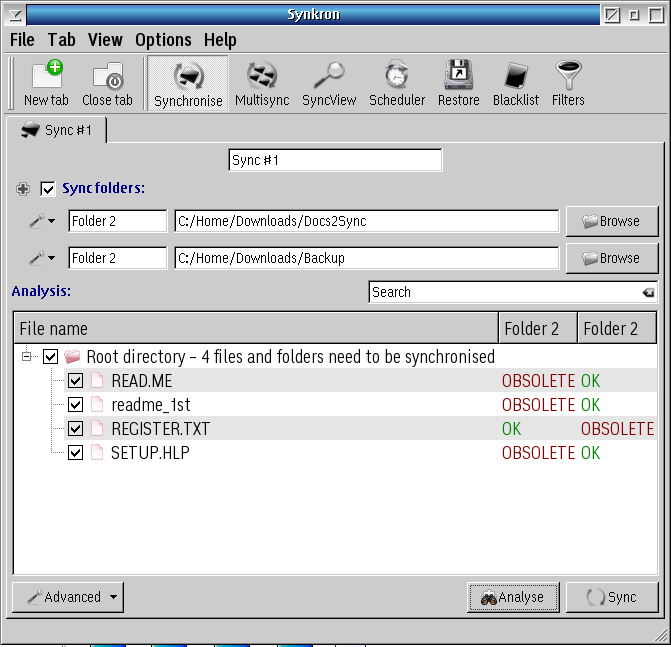Click the plus icon beside Sync folders
The width and height of the screenshot is (671, 647).
[23, 189]
